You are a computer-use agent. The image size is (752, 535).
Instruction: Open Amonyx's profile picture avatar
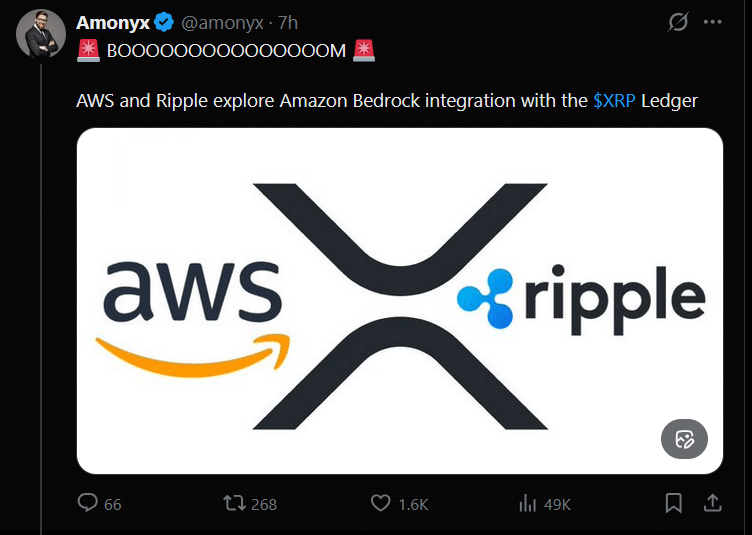39,34
